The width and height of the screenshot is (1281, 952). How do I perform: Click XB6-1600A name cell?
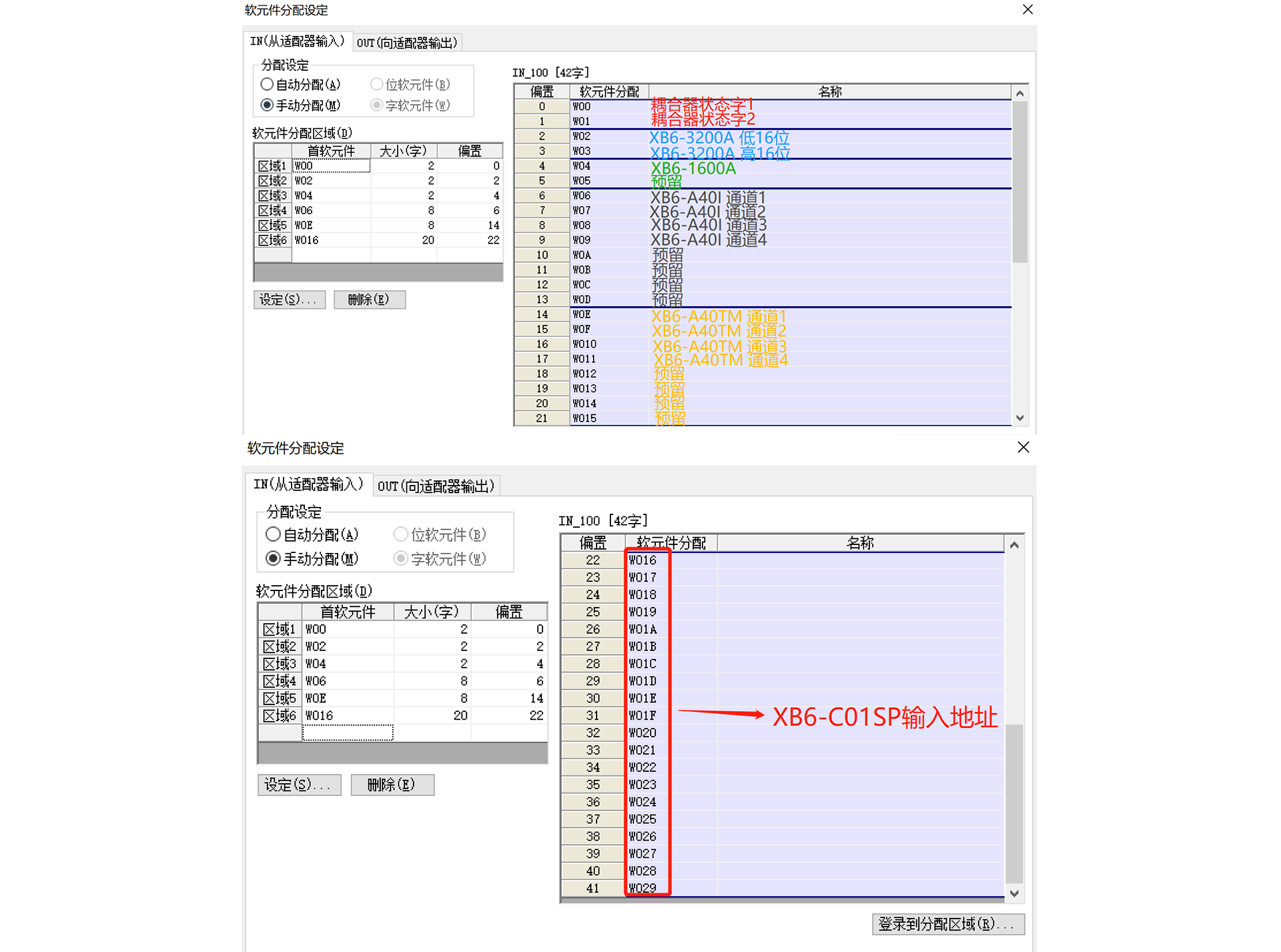[830, 167]
